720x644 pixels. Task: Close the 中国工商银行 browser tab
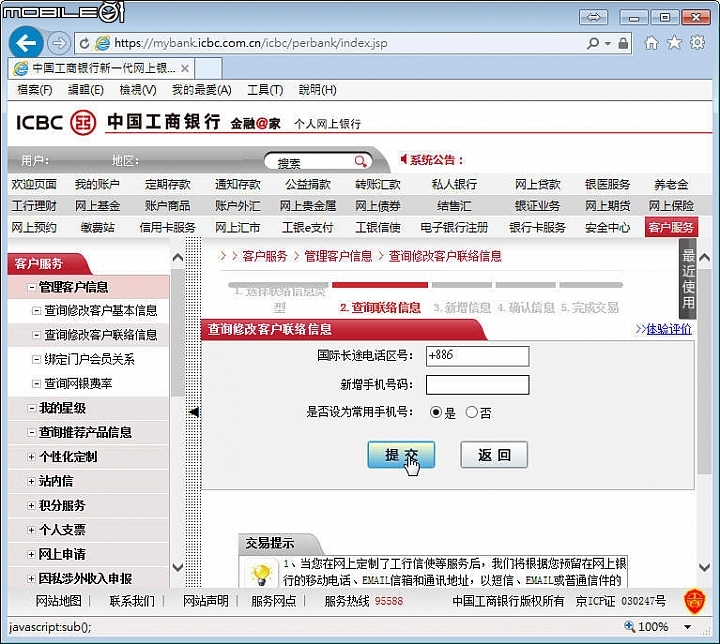point(185,68)
